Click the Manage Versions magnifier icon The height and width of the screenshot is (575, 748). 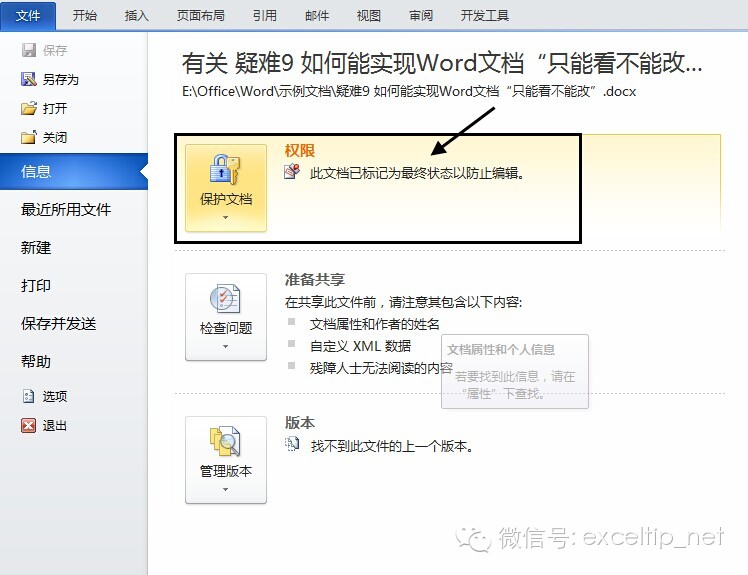(x=225, y=441)
